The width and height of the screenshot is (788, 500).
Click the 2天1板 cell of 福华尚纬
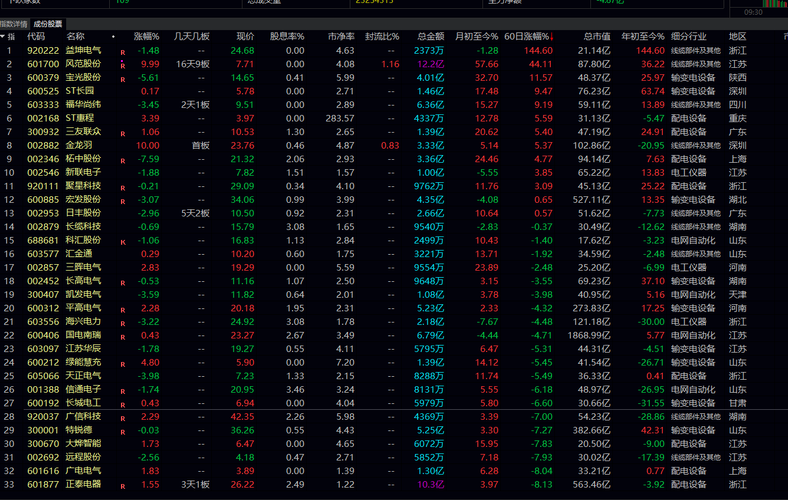(x=195, y=105)
